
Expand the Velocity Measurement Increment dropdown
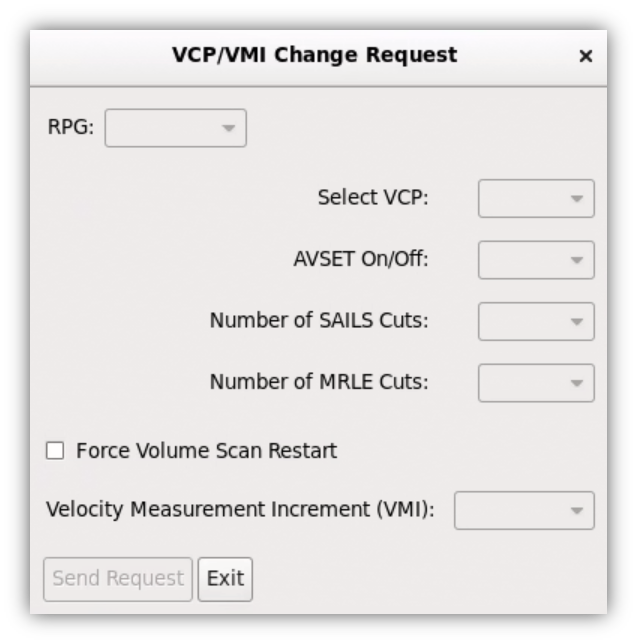[524, 510]
